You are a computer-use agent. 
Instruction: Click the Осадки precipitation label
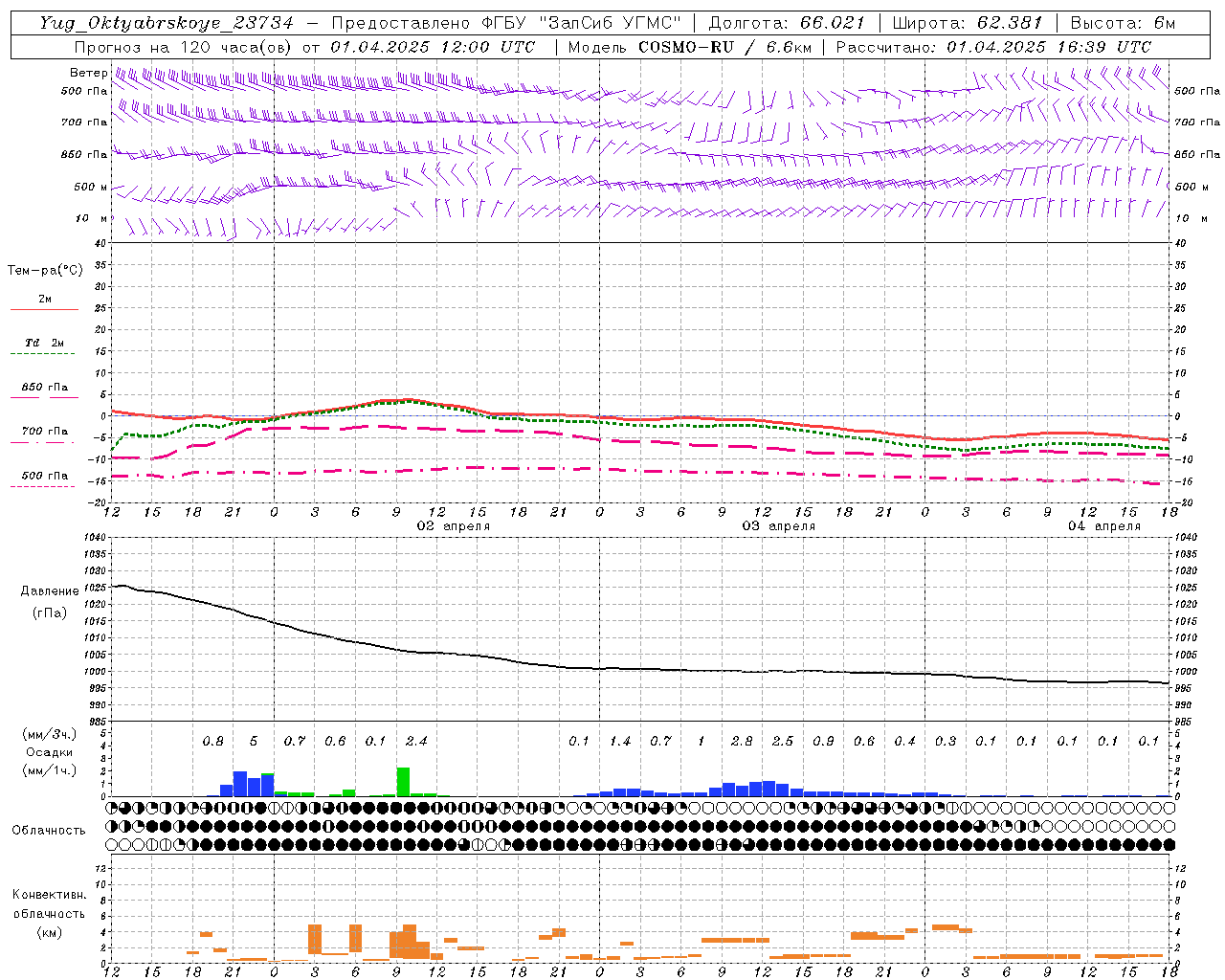pos(50,752)
